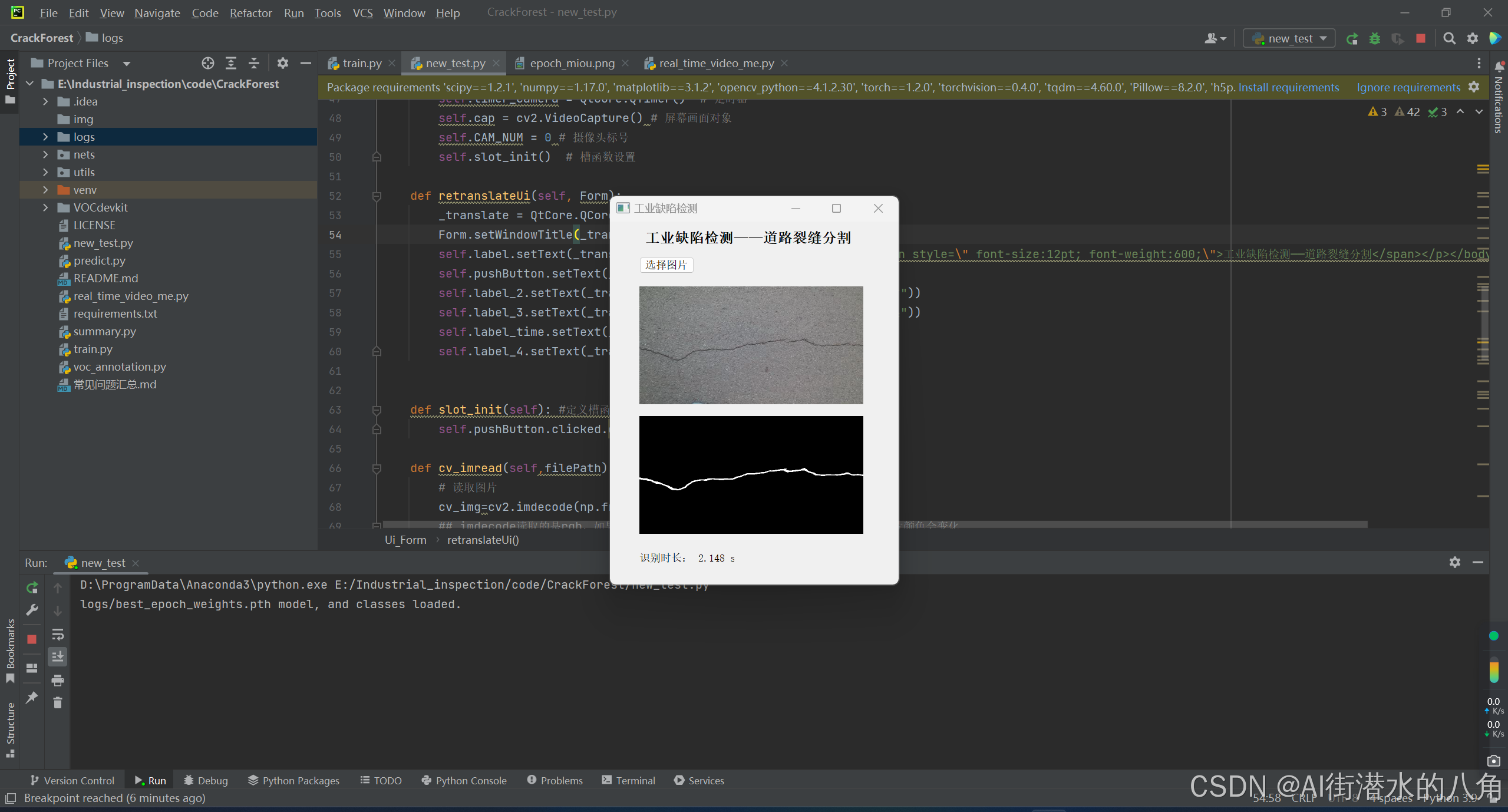The image size is (1508, 812).
Task: Click the trash icon to clear console output
Action: point(57,702)
